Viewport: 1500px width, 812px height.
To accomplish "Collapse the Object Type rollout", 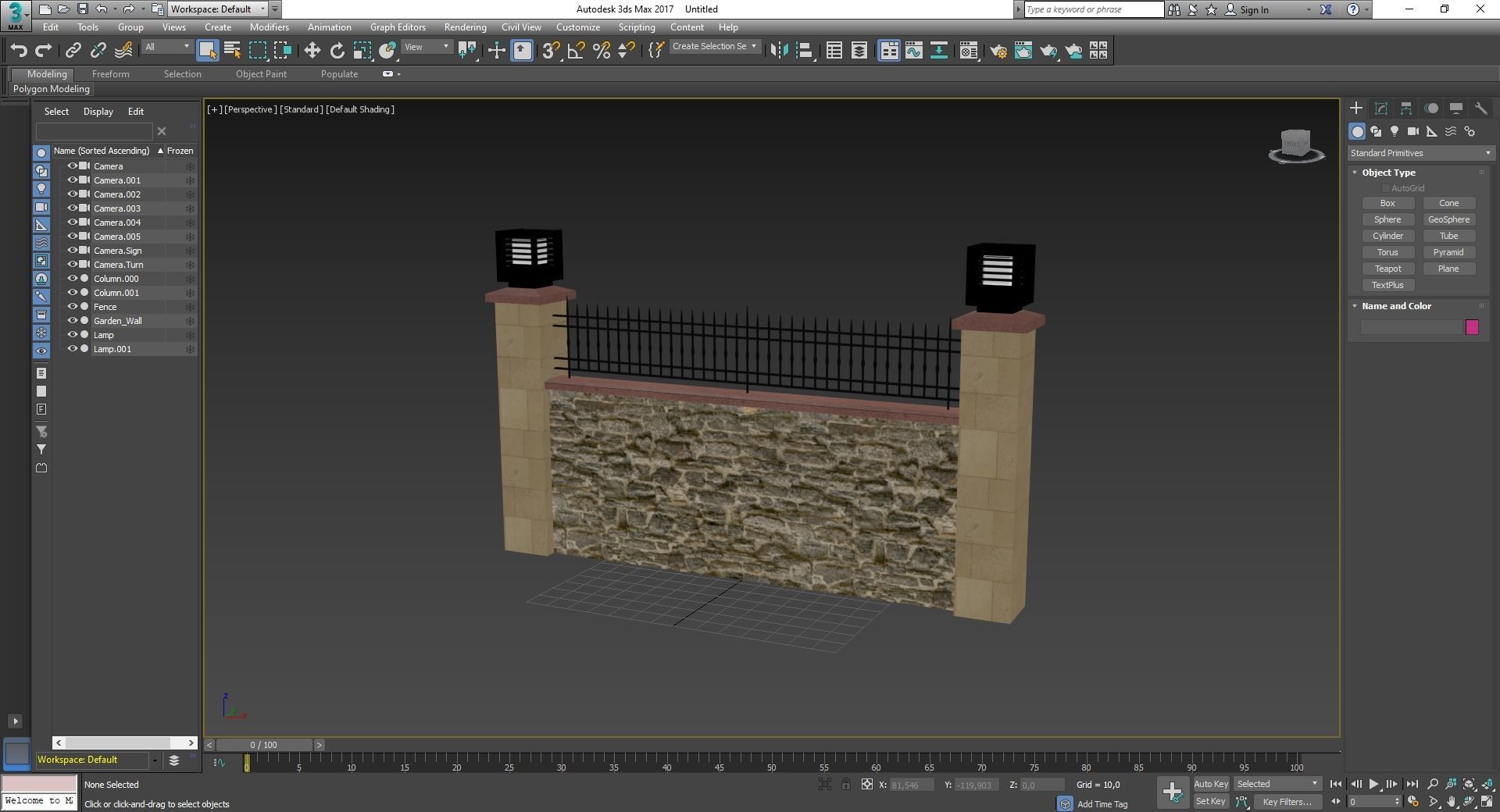I will point(1388,173).
